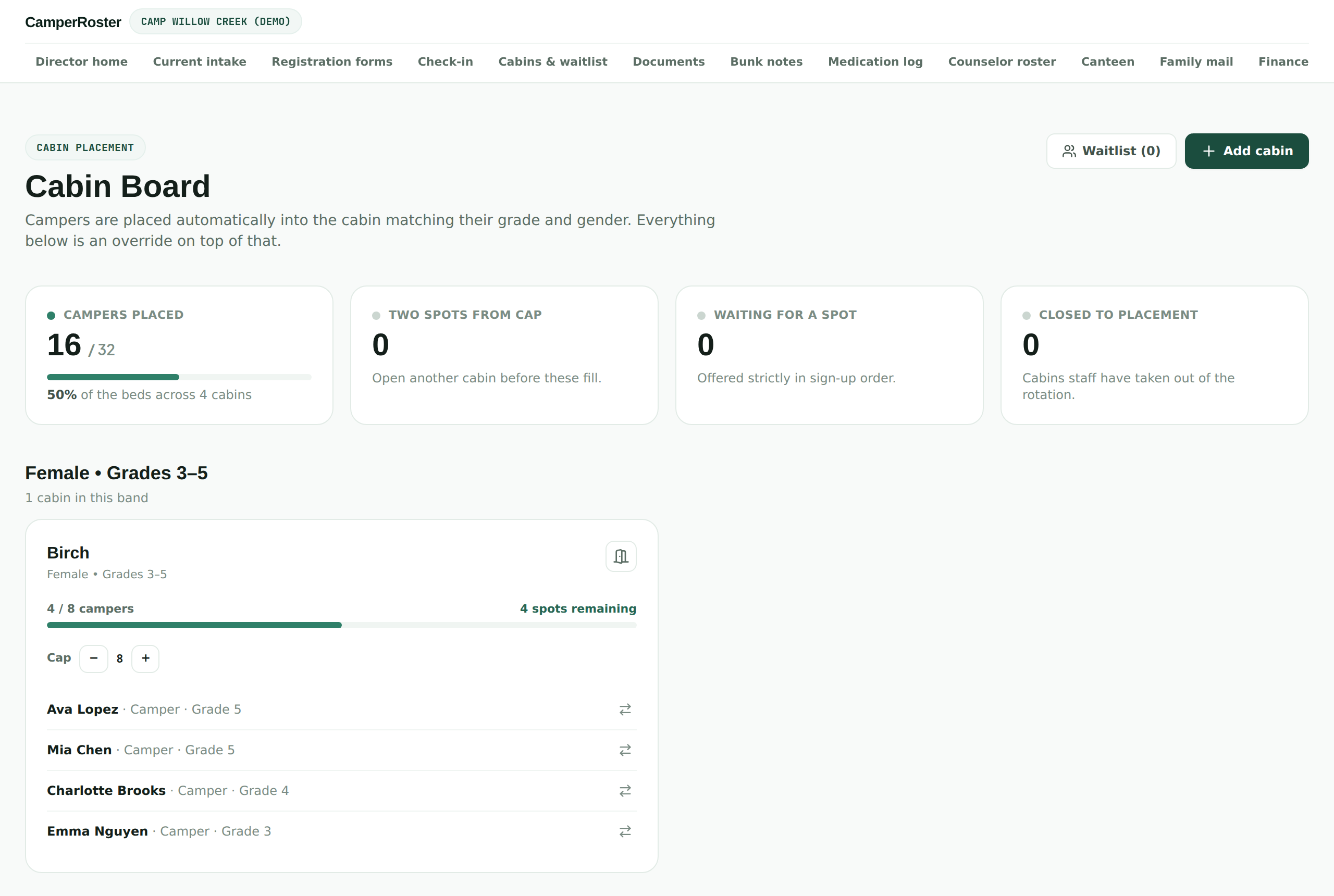
Task: Open the Documents page
Action: pyautogui.click(x=669, y=61)
